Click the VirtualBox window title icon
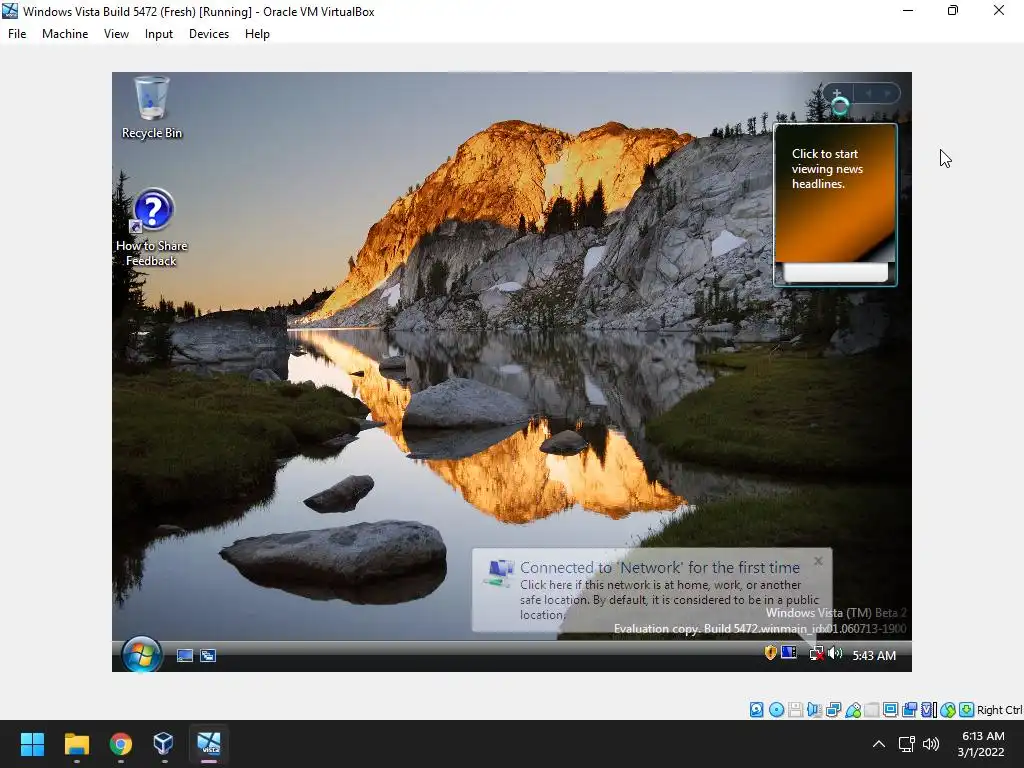 (10, 10)
